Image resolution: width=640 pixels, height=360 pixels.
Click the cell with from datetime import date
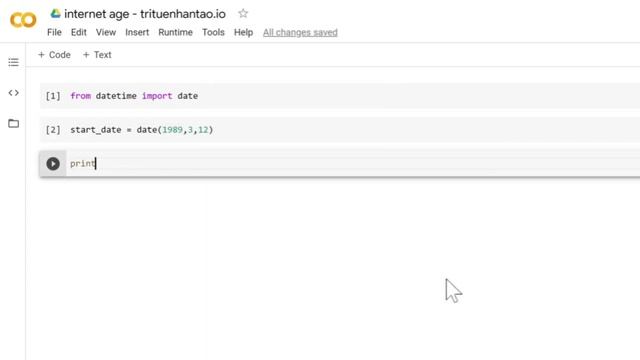[340, 96]
